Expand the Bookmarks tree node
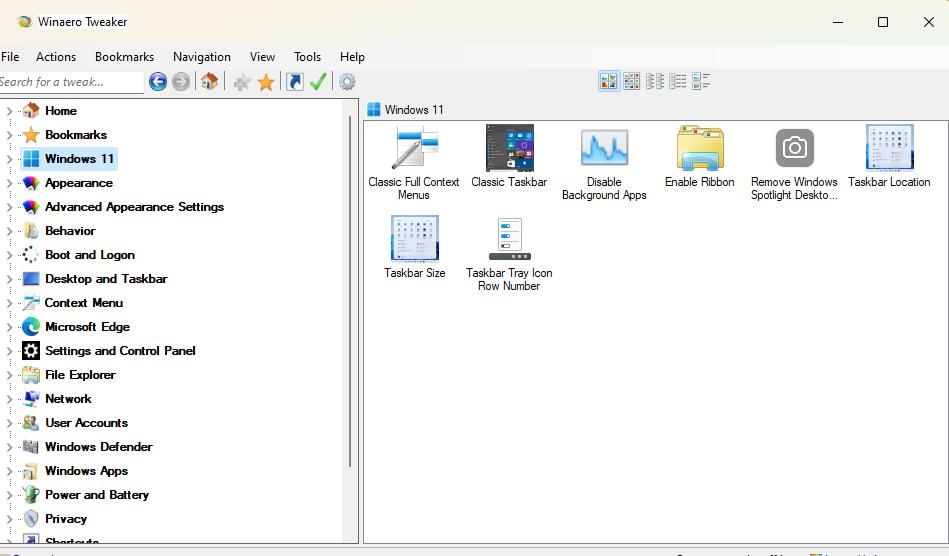The width and height of the screenshot is (949, 556). pyautogui.click(x=9, y=135)
